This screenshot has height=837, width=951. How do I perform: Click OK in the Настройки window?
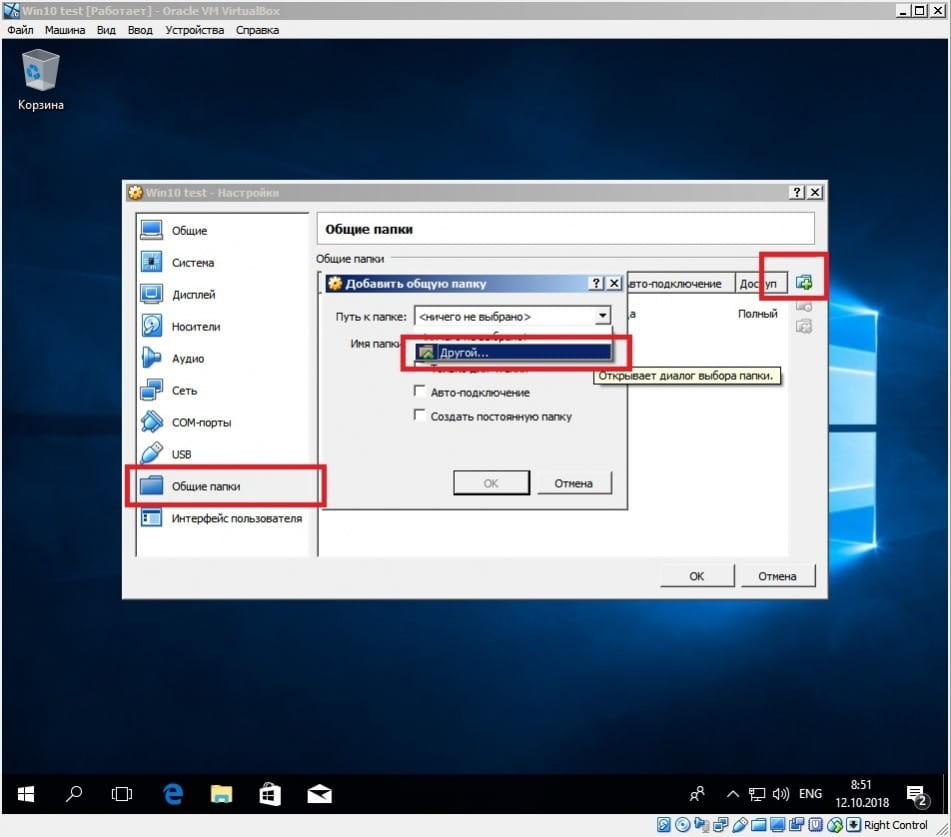(x=697, y=576)
